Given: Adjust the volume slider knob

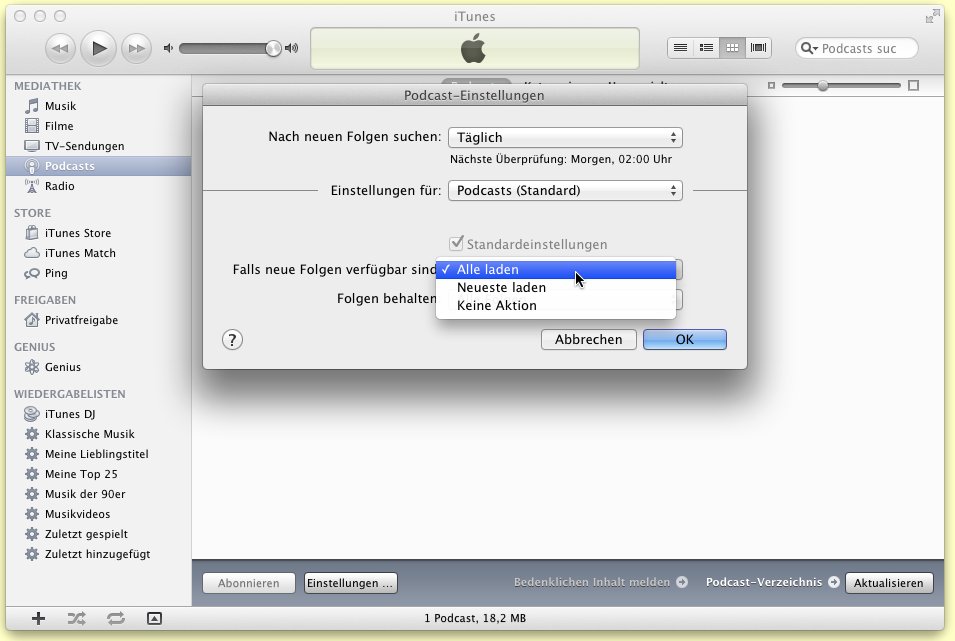Looking at the screenshot, I should pyautogui.click(x=273, y=48).
